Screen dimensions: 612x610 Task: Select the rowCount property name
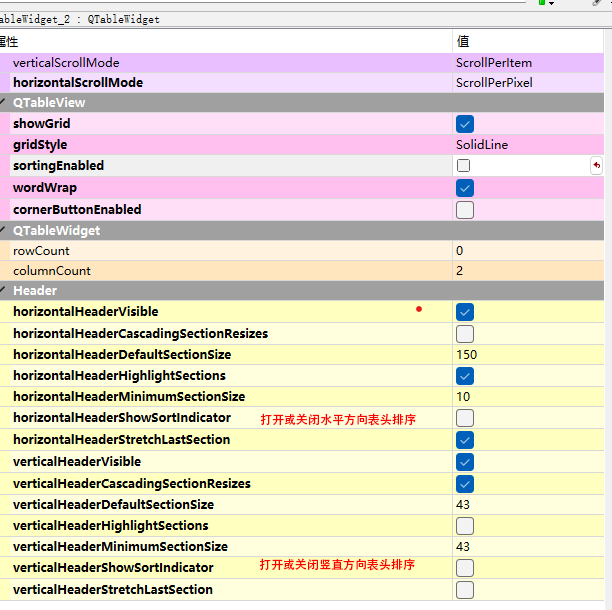[x=41, y=251]
